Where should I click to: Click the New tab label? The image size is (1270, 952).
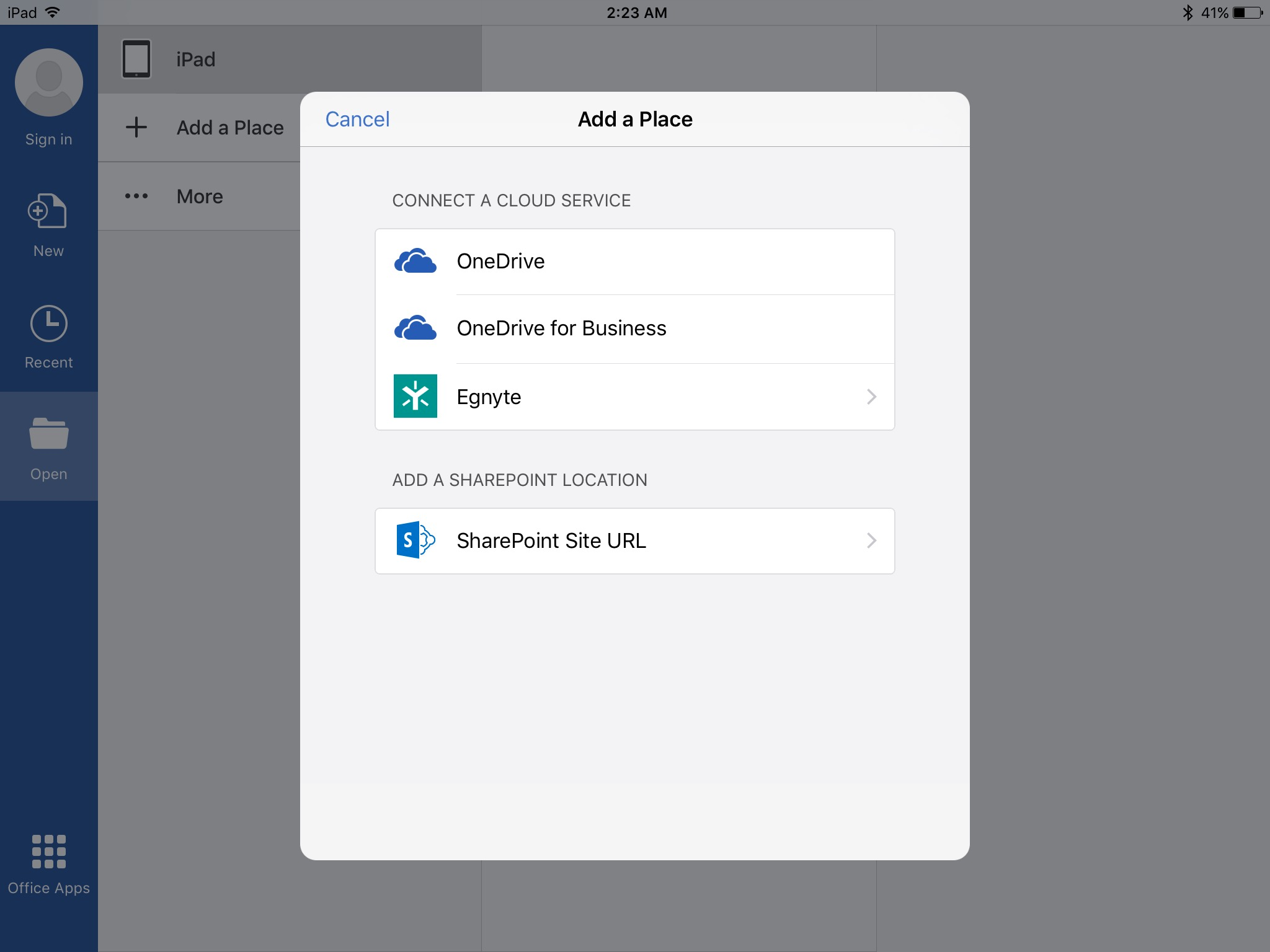click(x=49, y=251)
